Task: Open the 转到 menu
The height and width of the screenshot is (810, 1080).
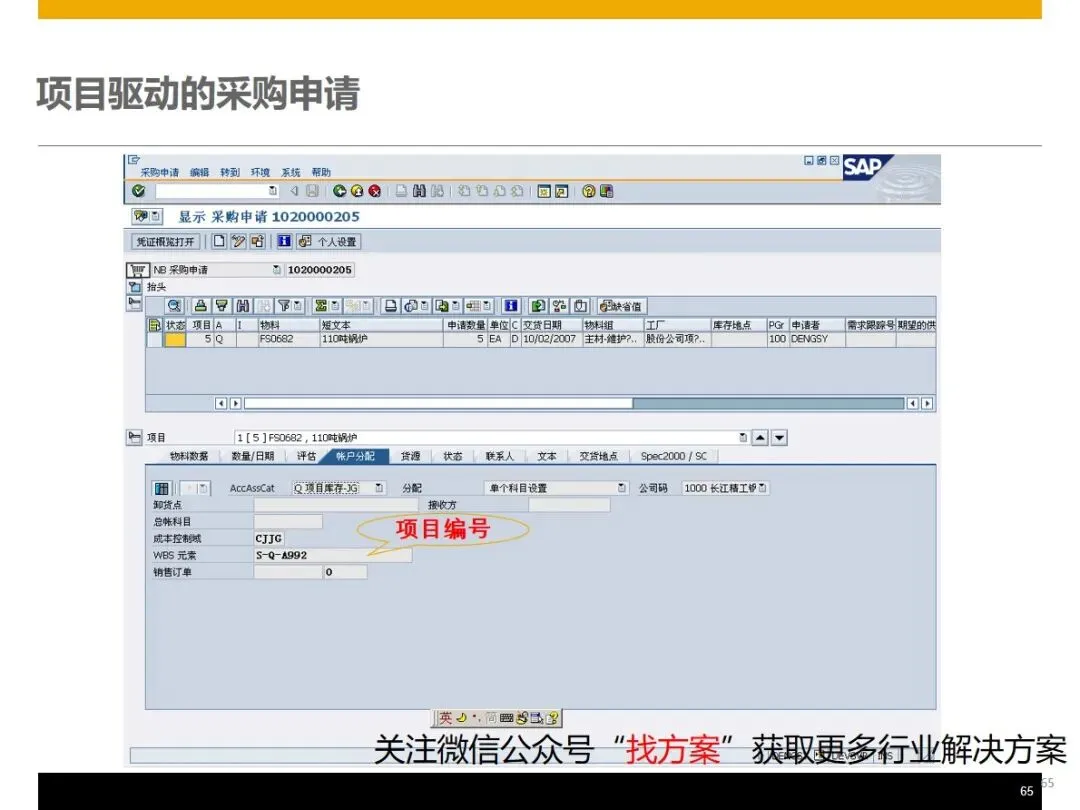Action: pos(229,172)
